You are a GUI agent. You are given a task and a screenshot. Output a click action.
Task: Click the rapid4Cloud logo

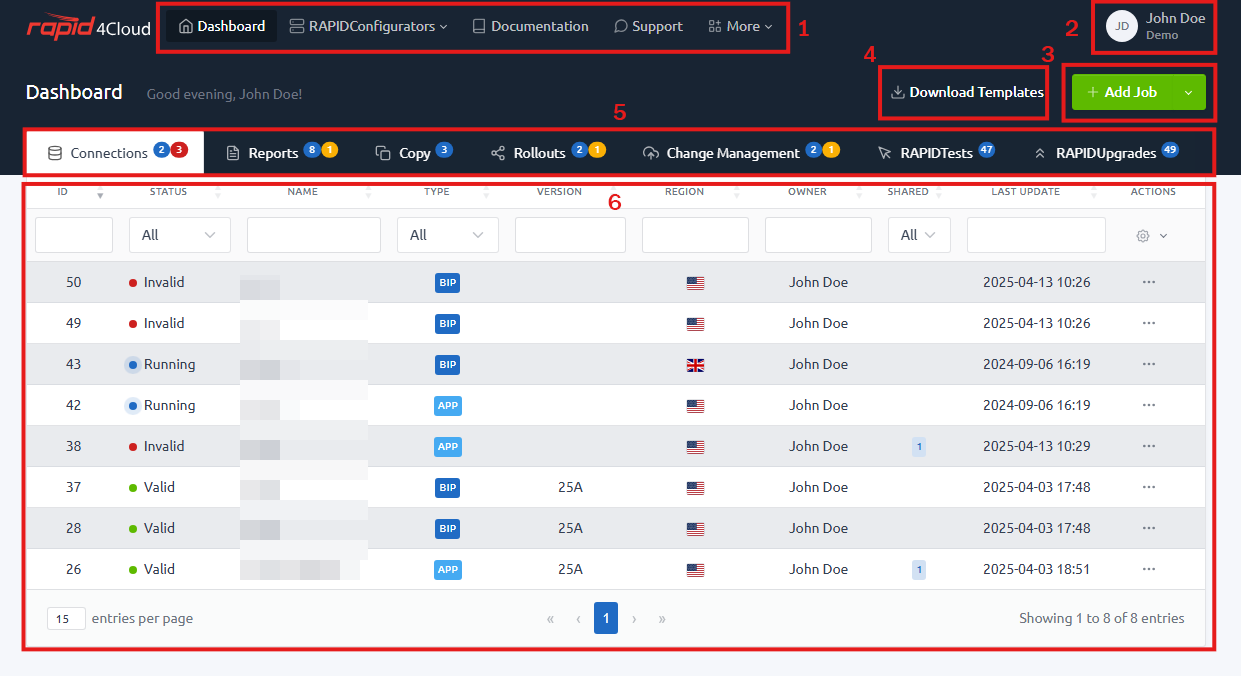click(89, 26)
